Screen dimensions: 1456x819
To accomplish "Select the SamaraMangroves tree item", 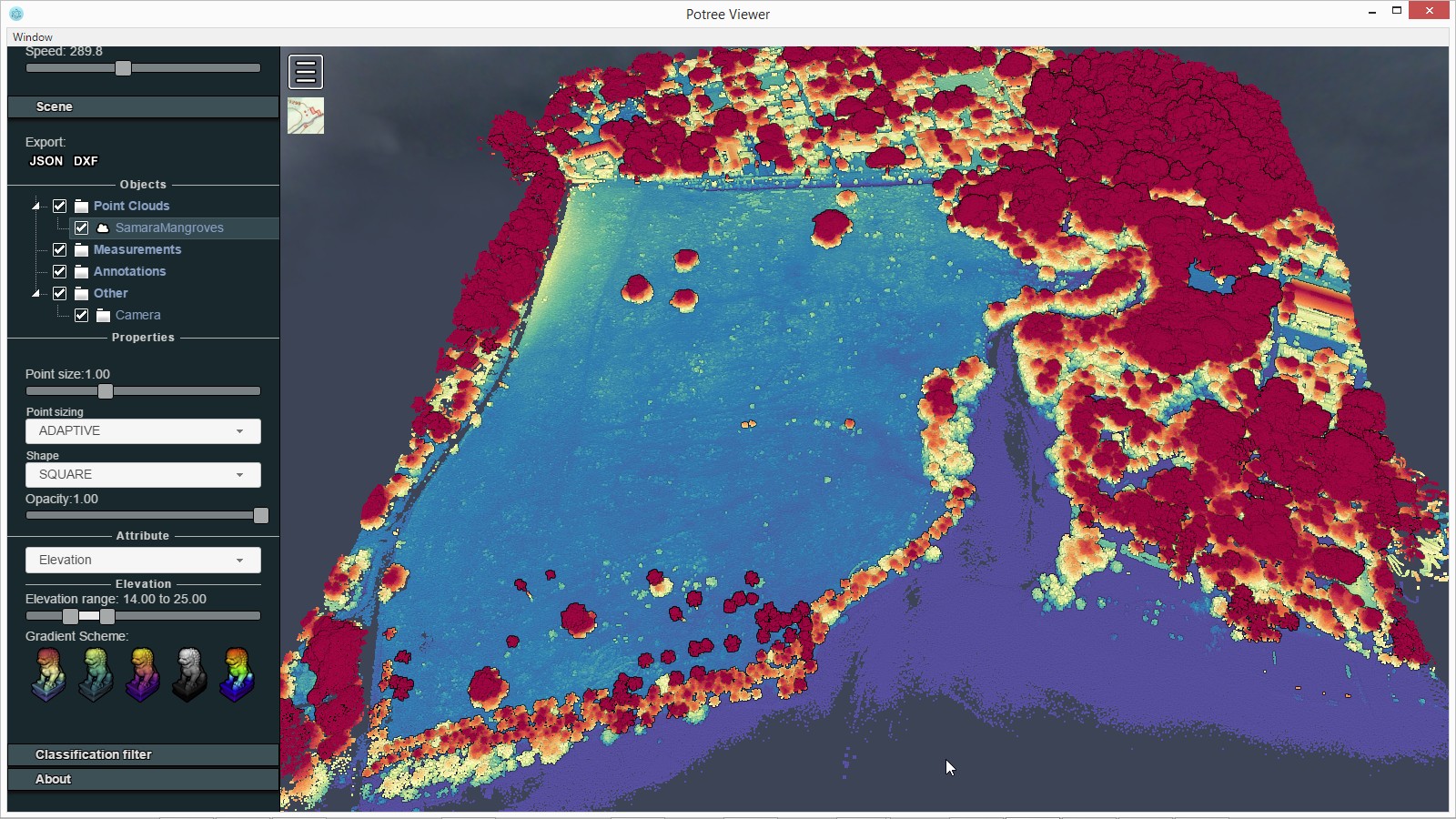I will (x=169, y=227).
